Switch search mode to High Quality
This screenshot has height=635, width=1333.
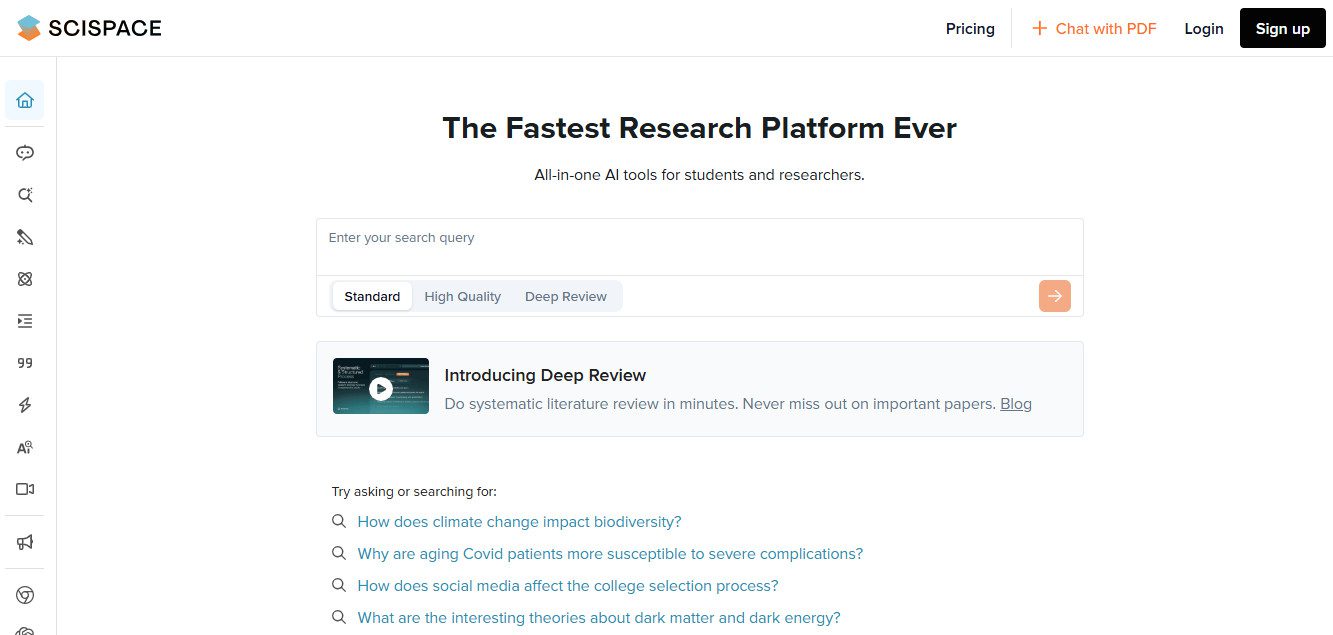[x=462, y=296]
